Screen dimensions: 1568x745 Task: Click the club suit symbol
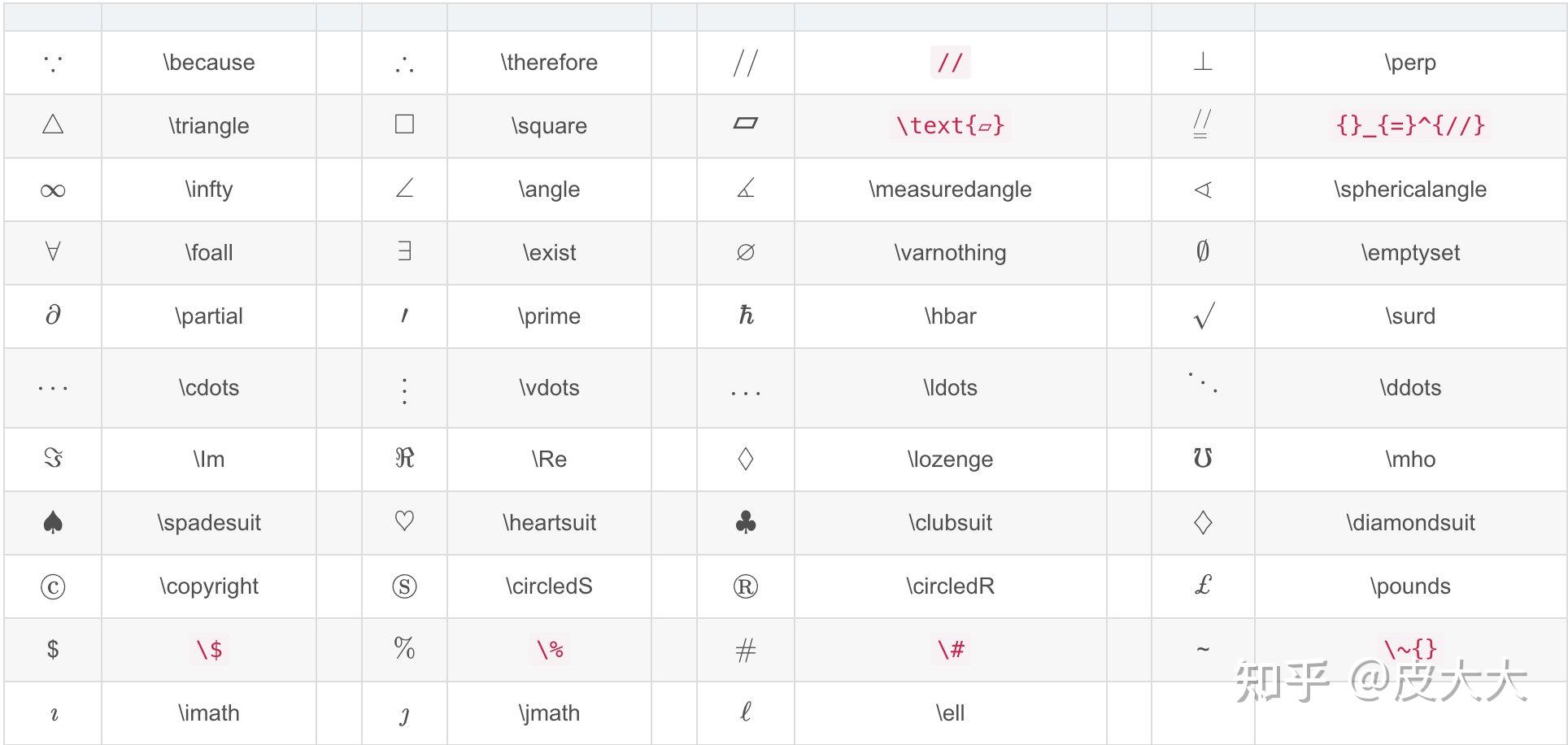tap(745, 522)
